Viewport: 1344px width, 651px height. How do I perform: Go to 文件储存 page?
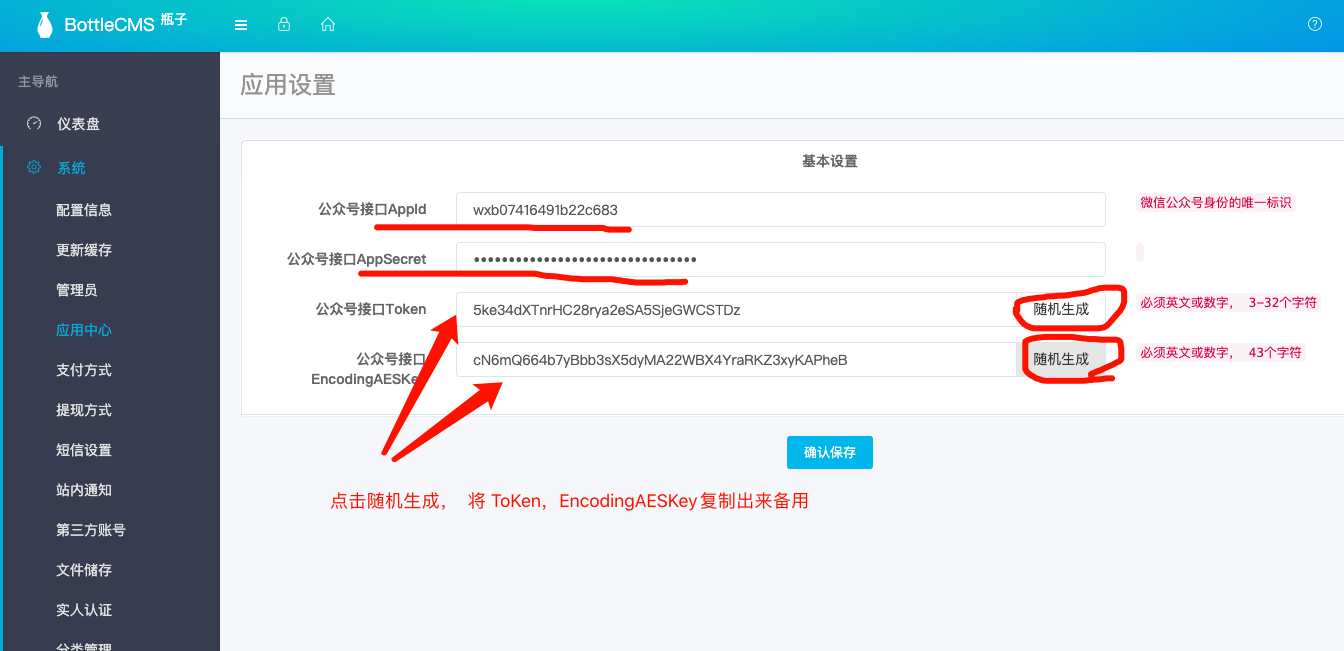[84, 570]
